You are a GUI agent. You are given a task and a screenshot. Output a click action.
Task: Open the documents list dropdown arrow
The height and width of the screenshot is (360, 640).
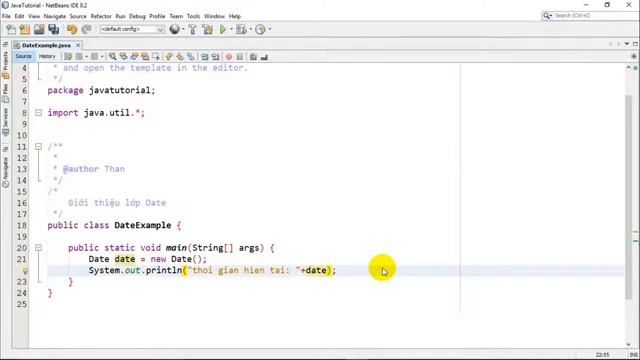[x=627, y=44]
